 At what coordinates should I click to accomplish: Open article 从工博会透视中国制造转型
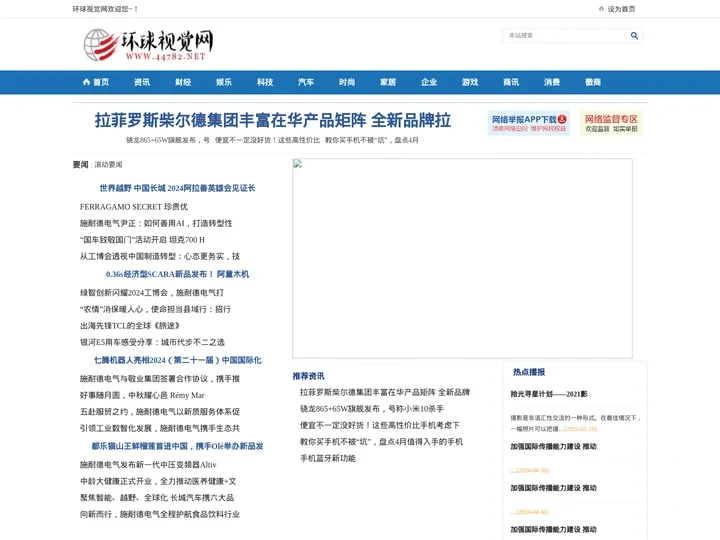tap(160, 256)
